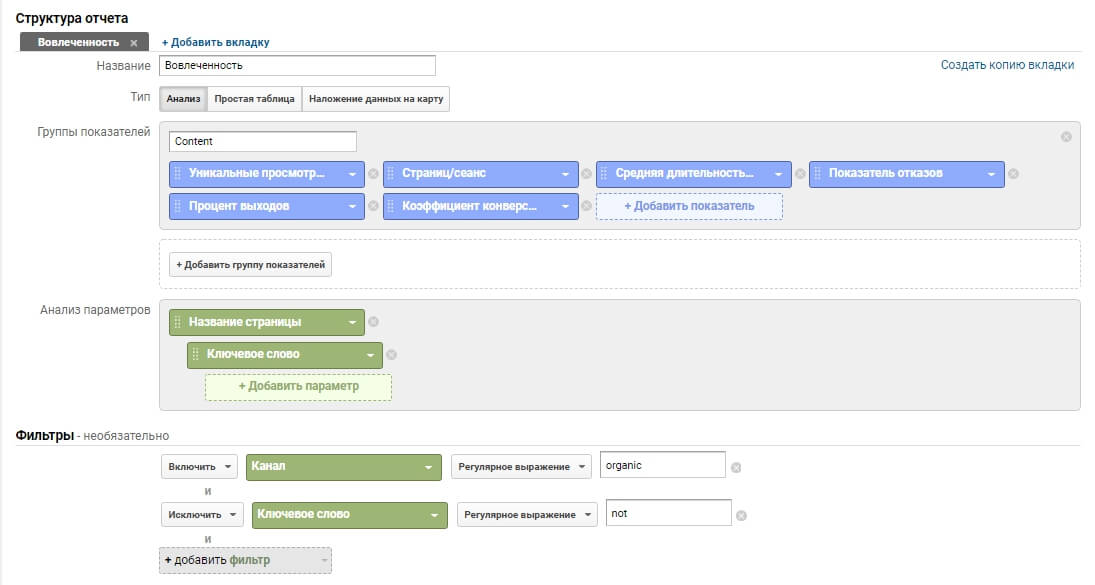
Task: Delete the "Ключевое слово" dimension chip
Action: 390,354
